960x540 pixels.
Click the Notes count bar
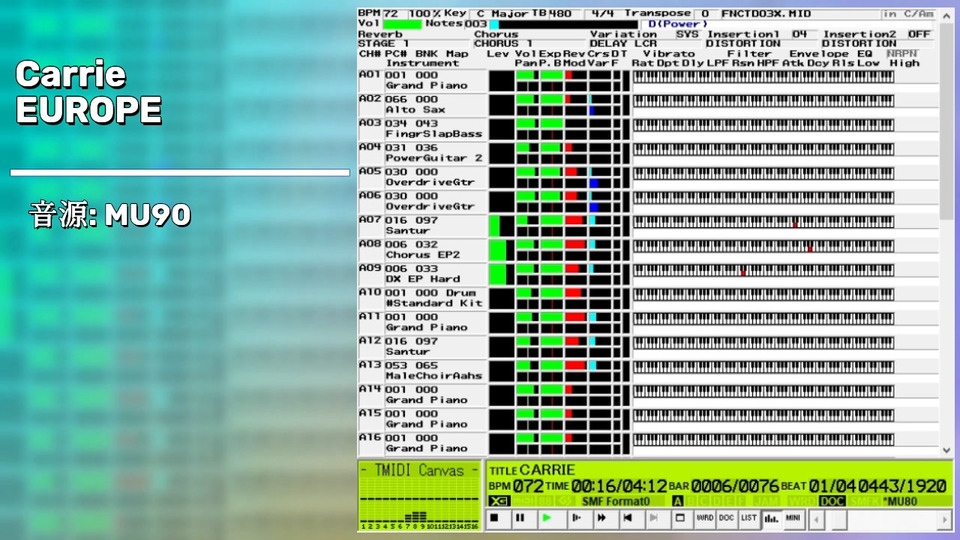[563, 24]
